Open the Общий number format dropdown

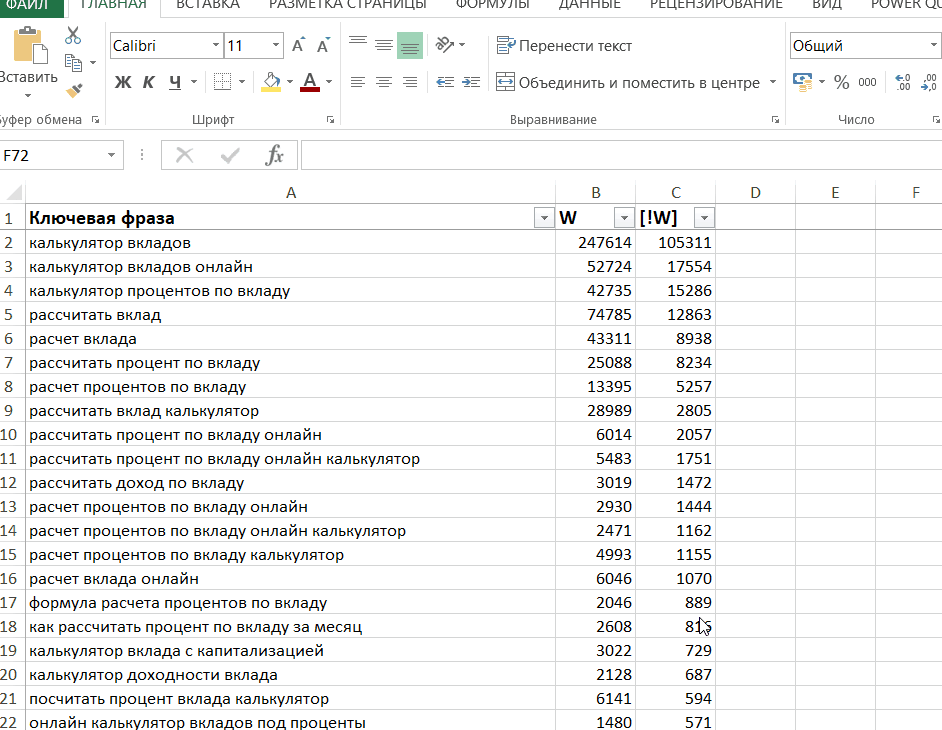pos(933,45)
